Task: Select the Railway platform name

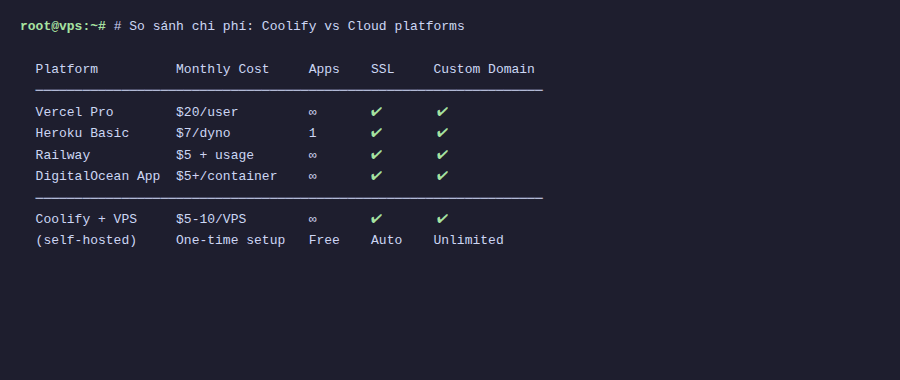Action: coord(63,156)
